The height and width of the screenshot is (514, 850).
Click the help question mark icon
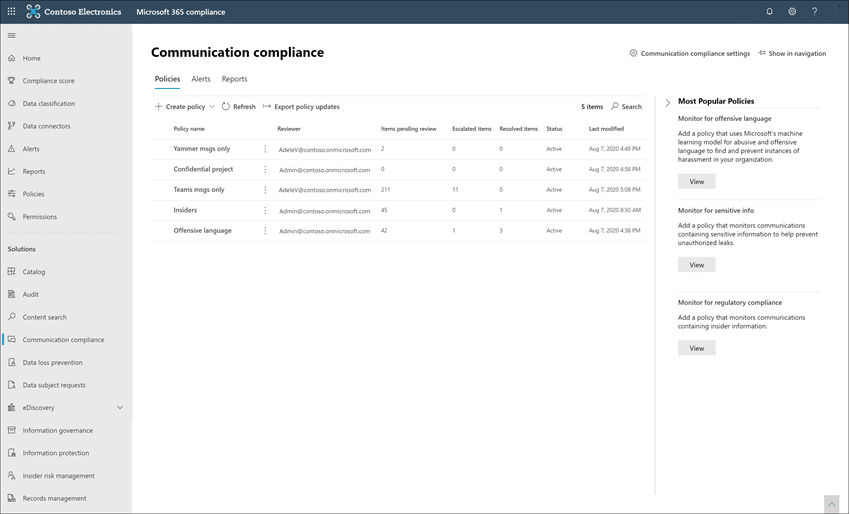[x=814, y=11]
